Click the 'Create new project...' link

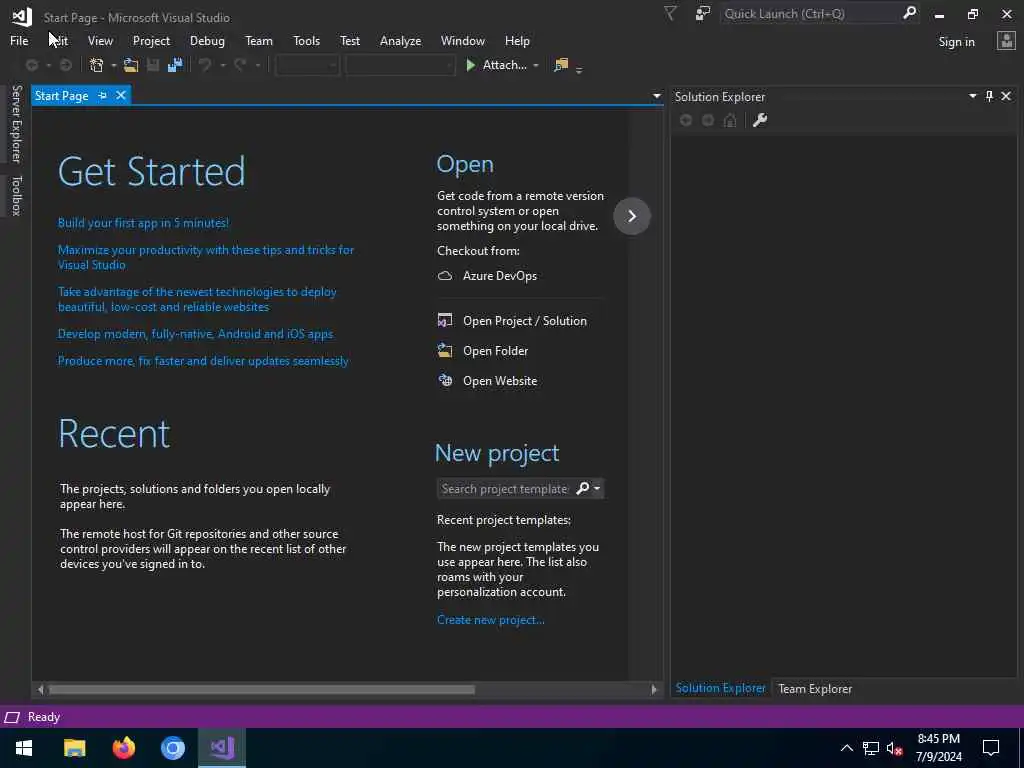point(490,620)
